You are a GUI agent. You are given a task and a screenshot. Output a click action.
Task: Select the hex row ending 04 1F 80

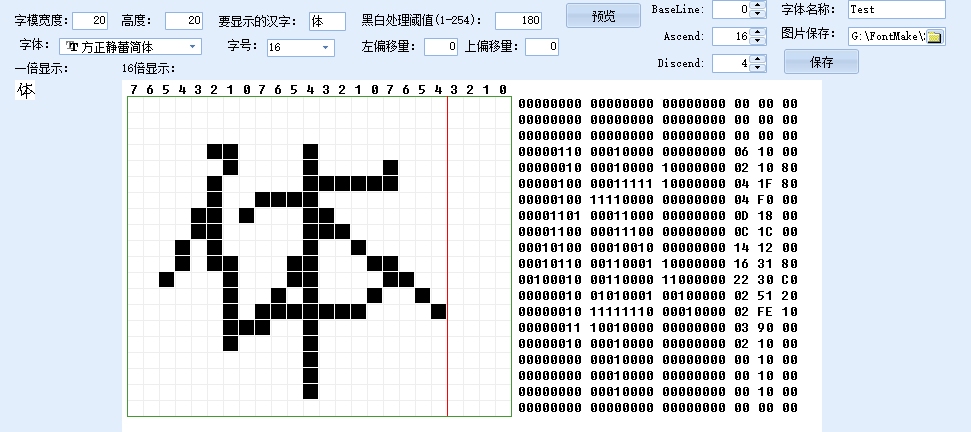tap(658, 184)
